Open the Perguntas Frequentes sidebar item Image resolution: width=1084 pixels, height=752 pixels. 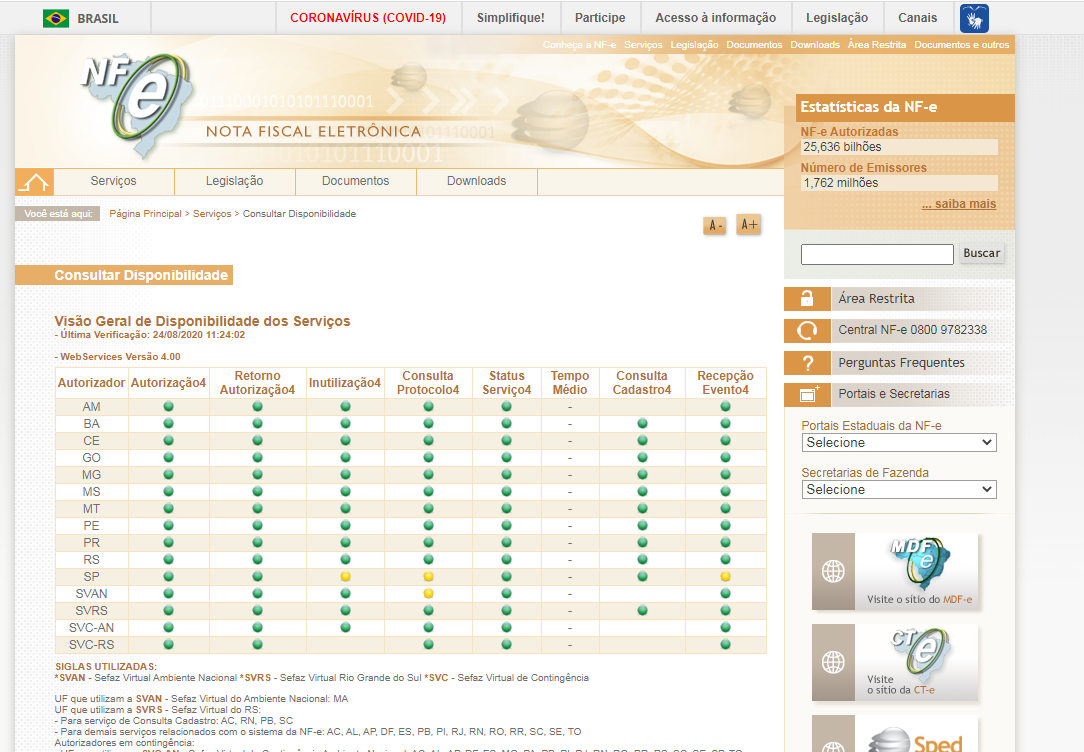coord(901,363)
